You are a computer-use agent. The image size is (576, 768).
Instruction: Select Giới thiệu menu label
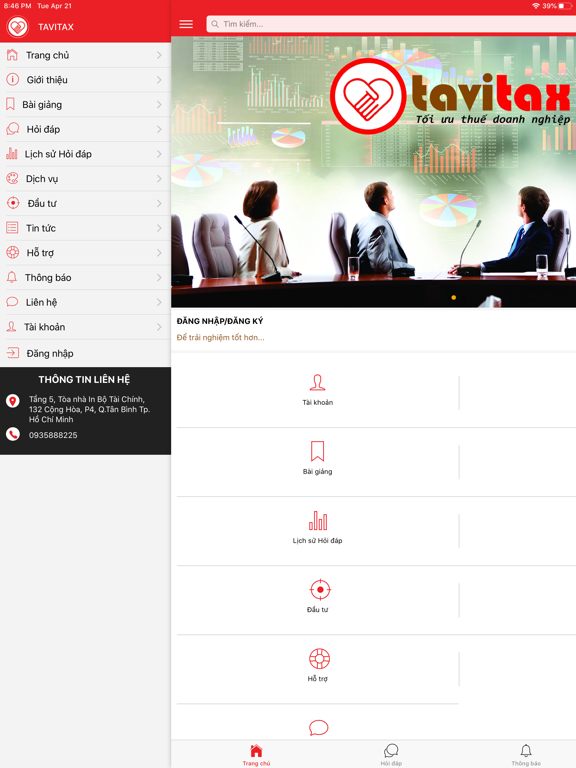pos(47,80)
